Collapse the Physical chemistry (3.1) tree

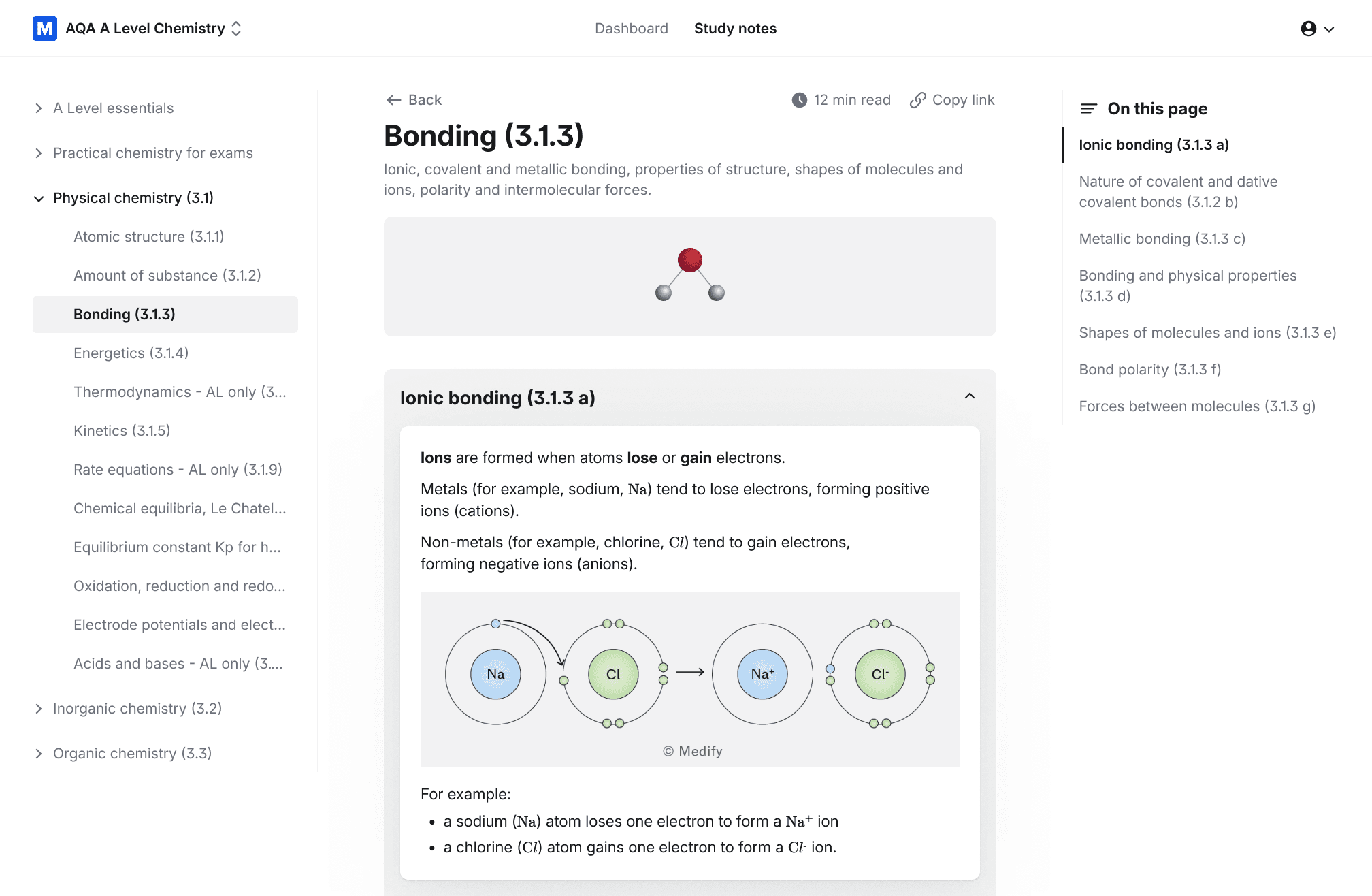(x=39, y=198)
